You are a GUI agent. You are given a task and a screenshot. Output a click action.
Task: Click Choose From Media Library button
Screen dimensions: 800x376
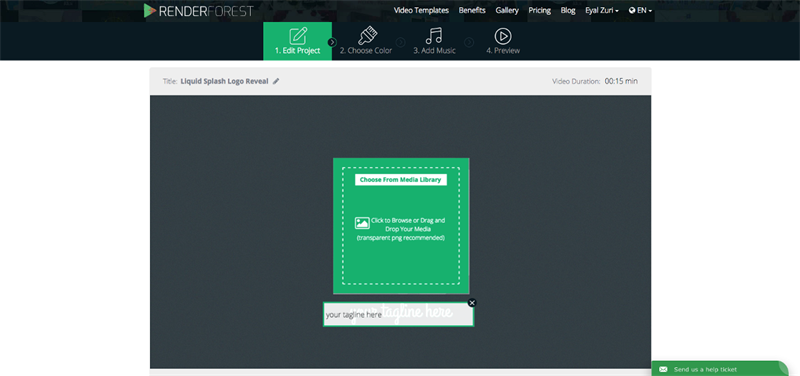click(401, 180)
